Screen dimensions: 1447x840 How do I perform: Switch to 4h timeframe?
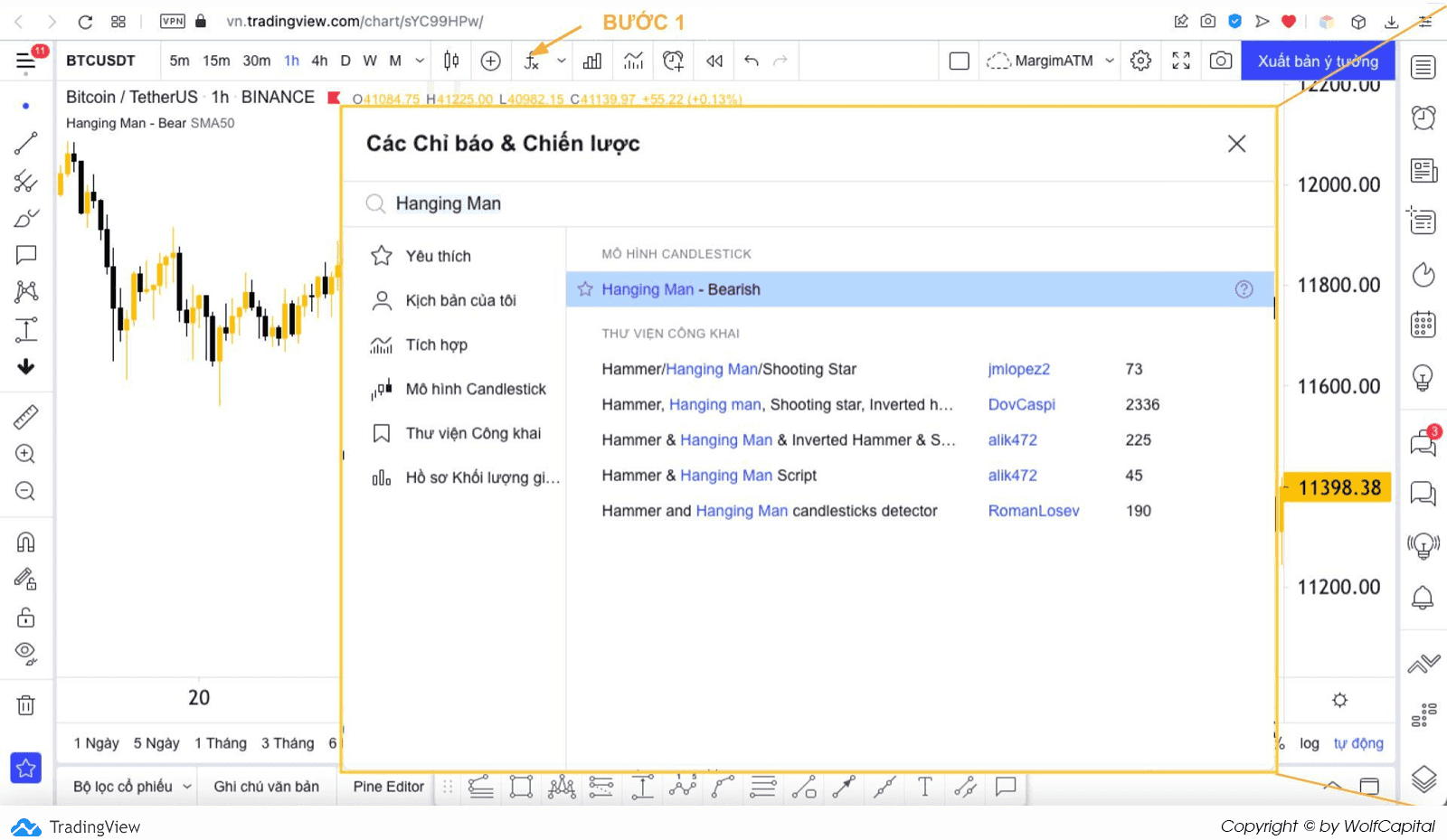[319, 61]
